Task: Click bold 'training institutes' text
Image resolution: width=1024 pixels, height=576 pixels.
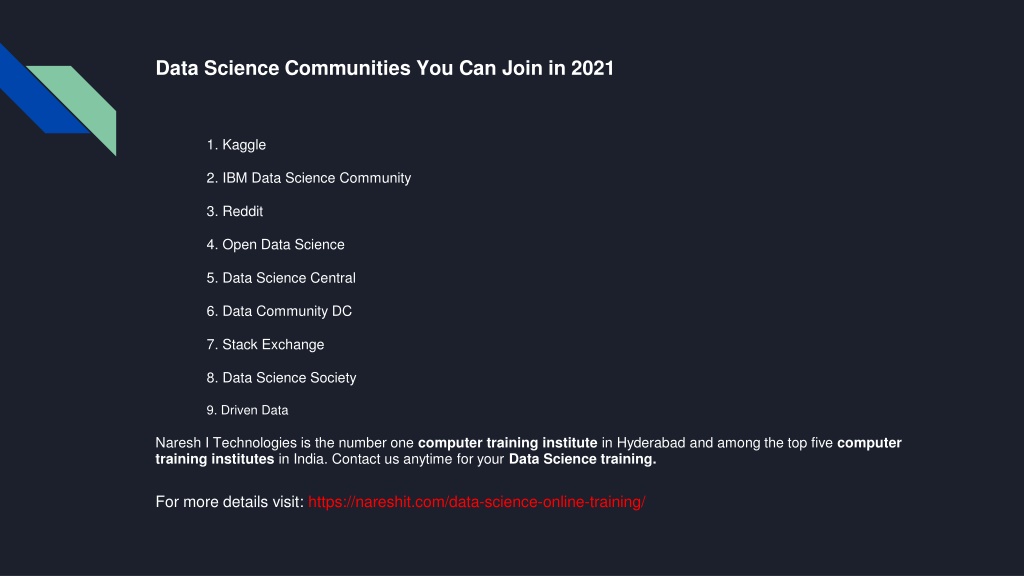Action: [215, 459]
